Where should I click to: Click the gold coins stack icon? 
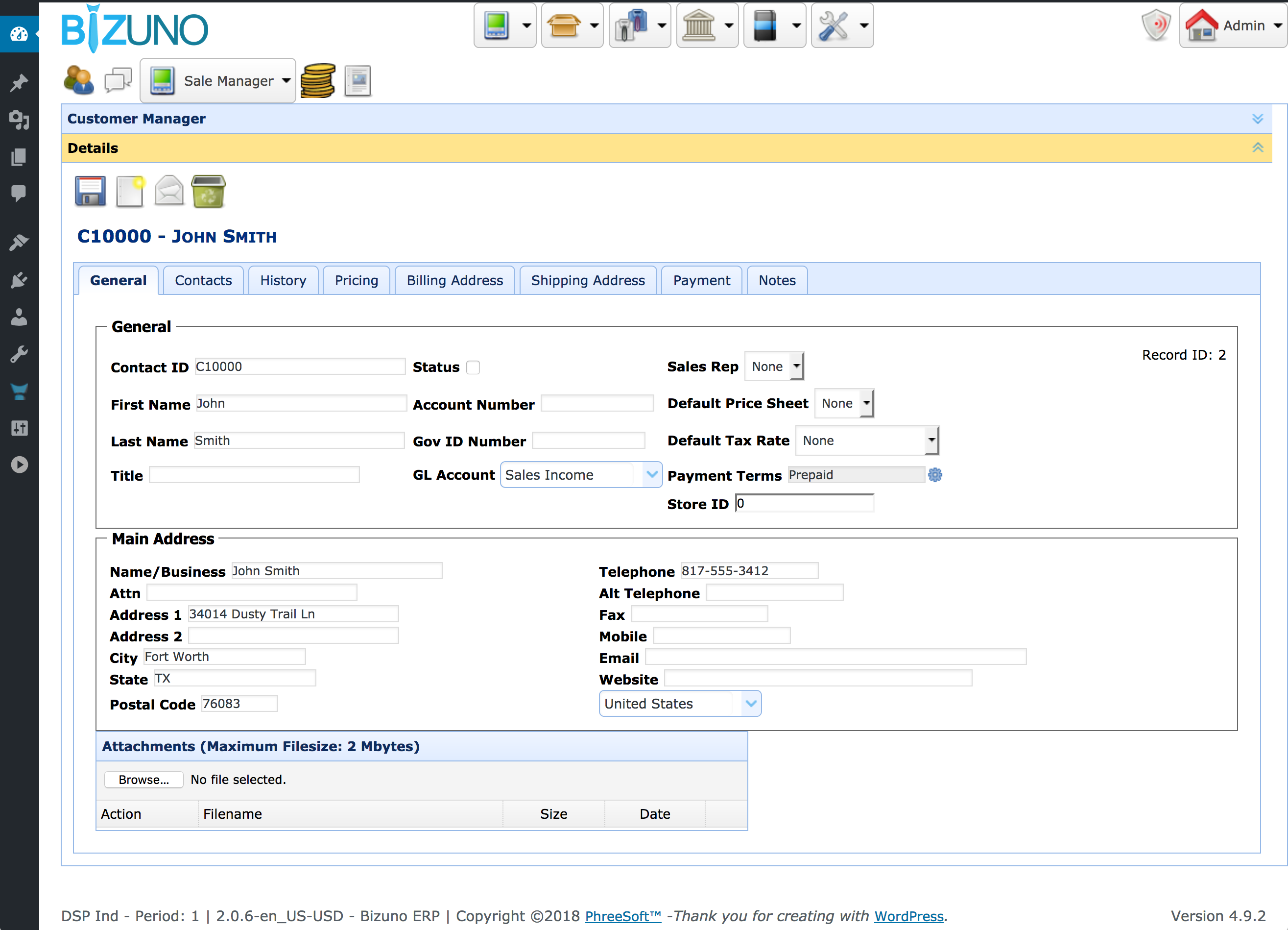317,81
